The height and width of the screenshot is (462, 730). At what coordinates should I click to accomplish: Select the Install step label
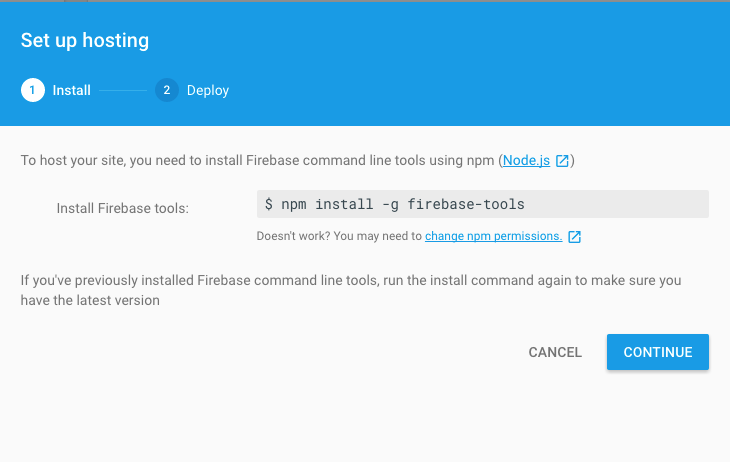click(x=72, y=90)
